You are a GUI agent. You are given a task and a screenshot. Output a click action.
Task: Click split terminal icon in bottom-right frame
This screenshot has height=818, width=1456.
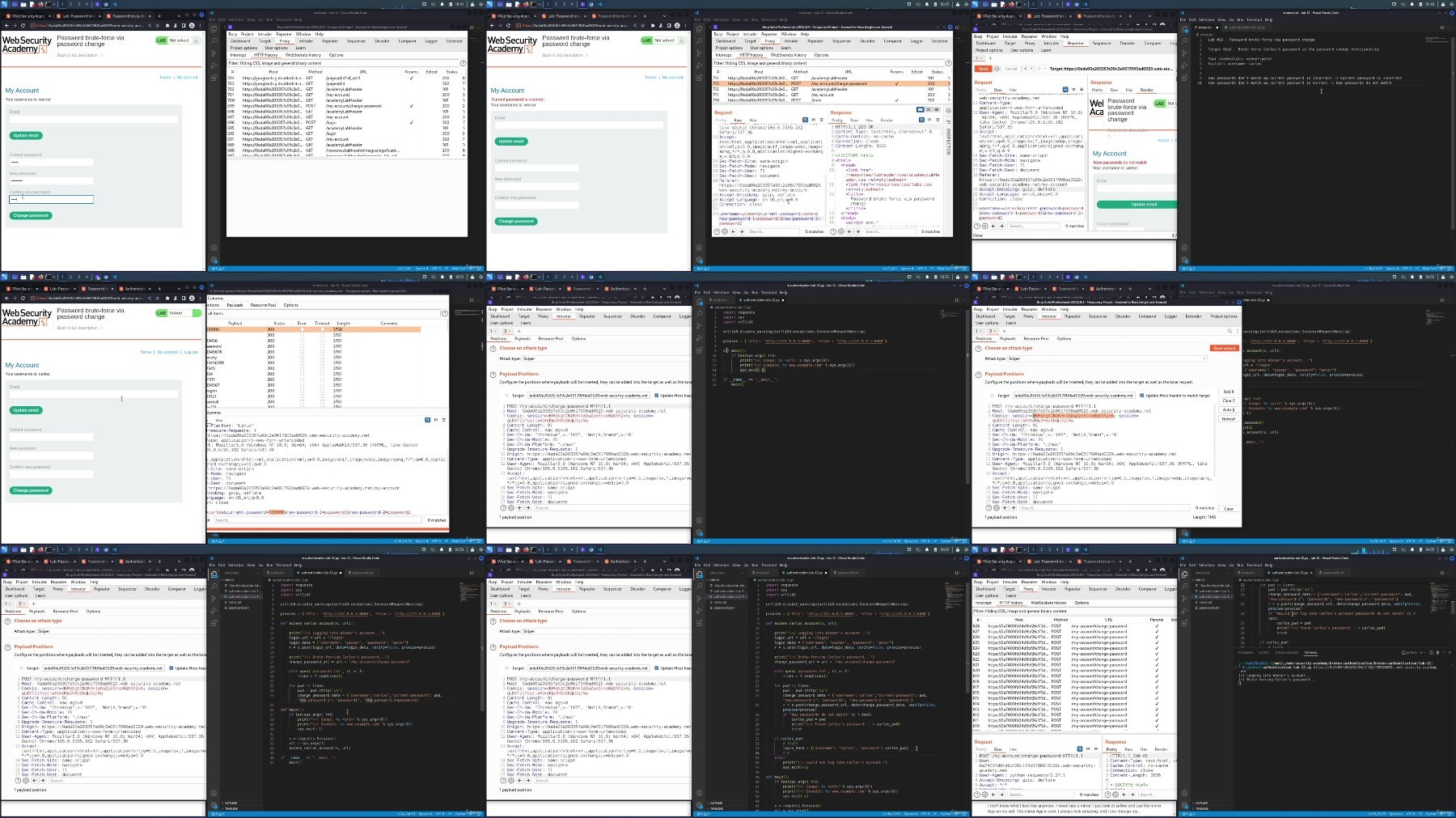[1431, 652]
